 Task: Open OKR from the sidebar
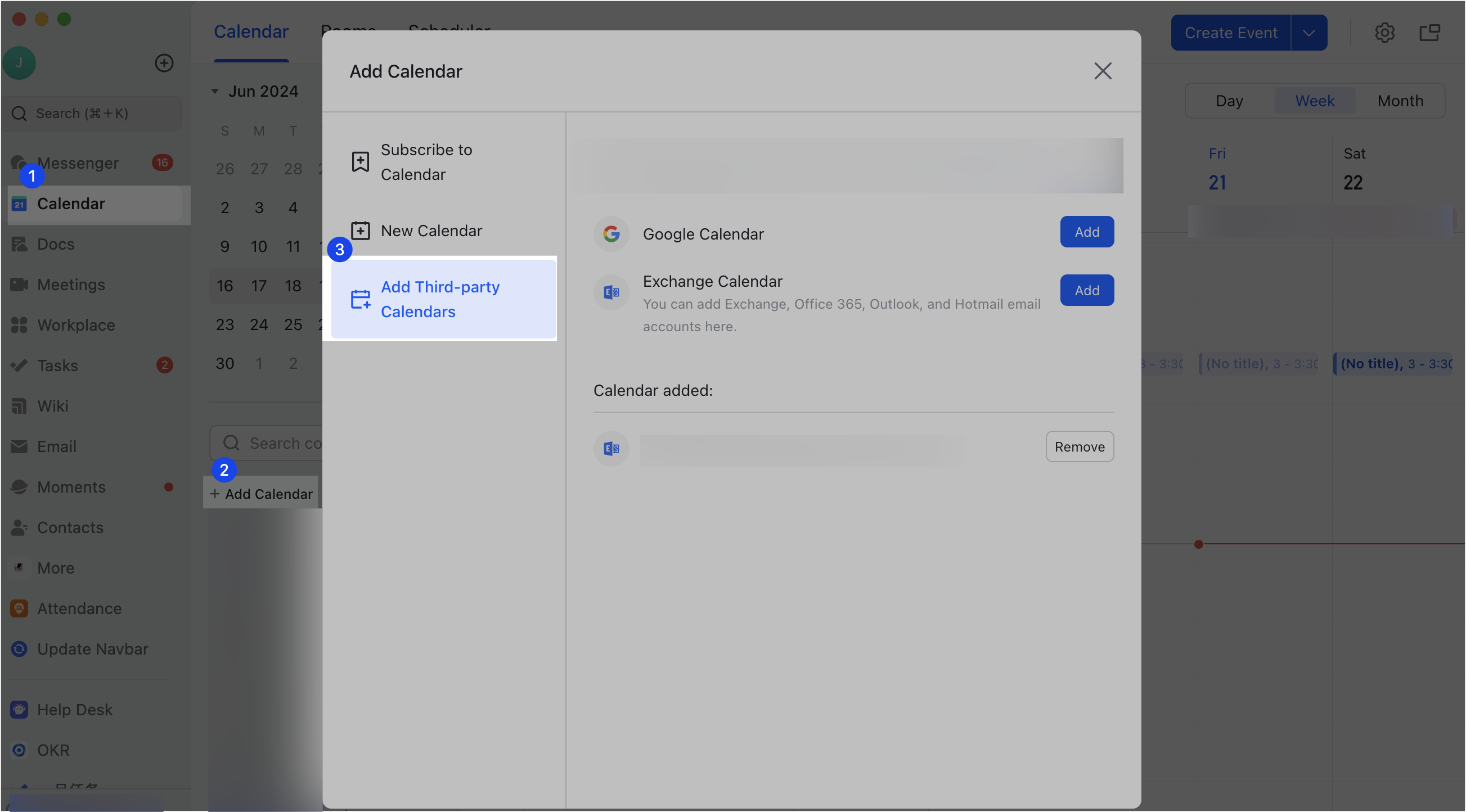53,750
